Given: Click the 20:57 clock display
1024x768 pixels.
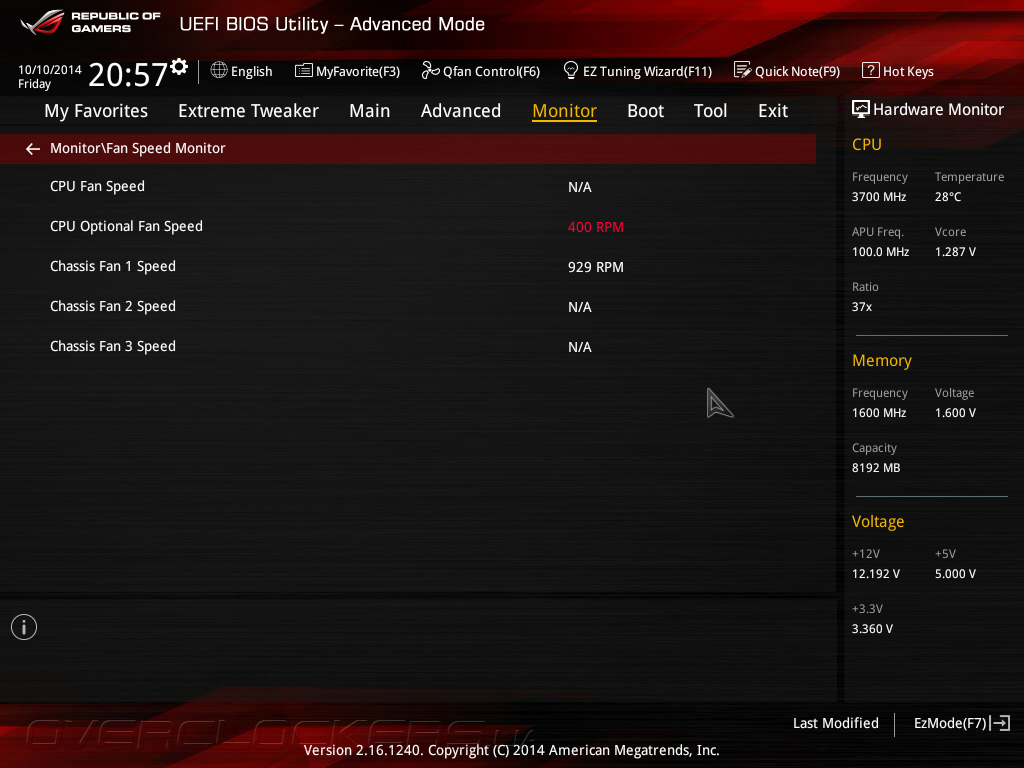Looking at the screenshot, I should (128, 75).
